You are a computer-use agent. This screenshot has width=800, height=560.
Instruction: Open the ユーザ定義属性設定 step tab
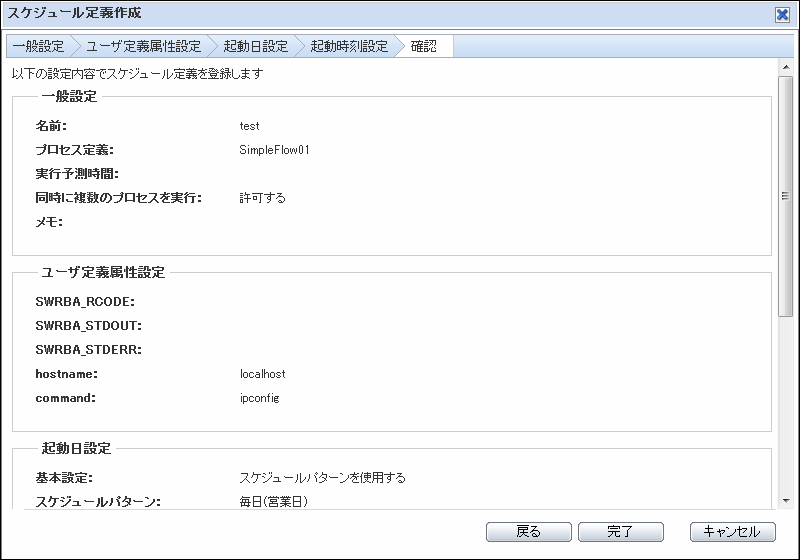point(143,46)
